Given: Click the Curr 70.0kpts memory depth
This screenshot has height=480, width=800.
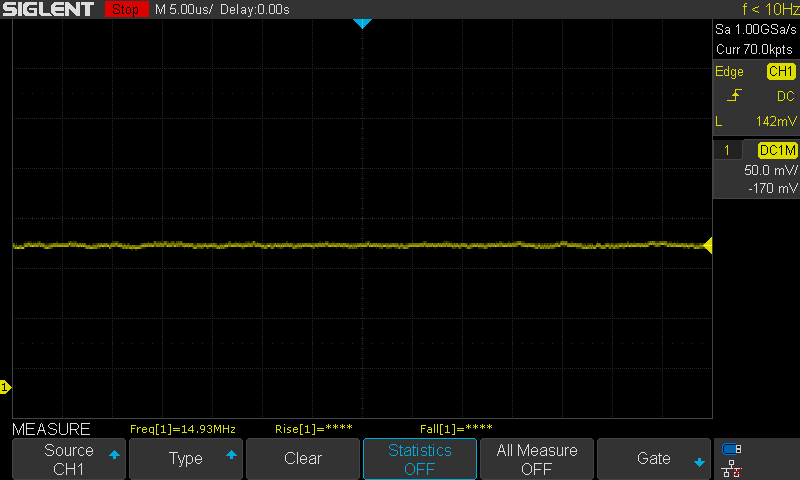Looking at the screenshot, I should pos(755,49).
